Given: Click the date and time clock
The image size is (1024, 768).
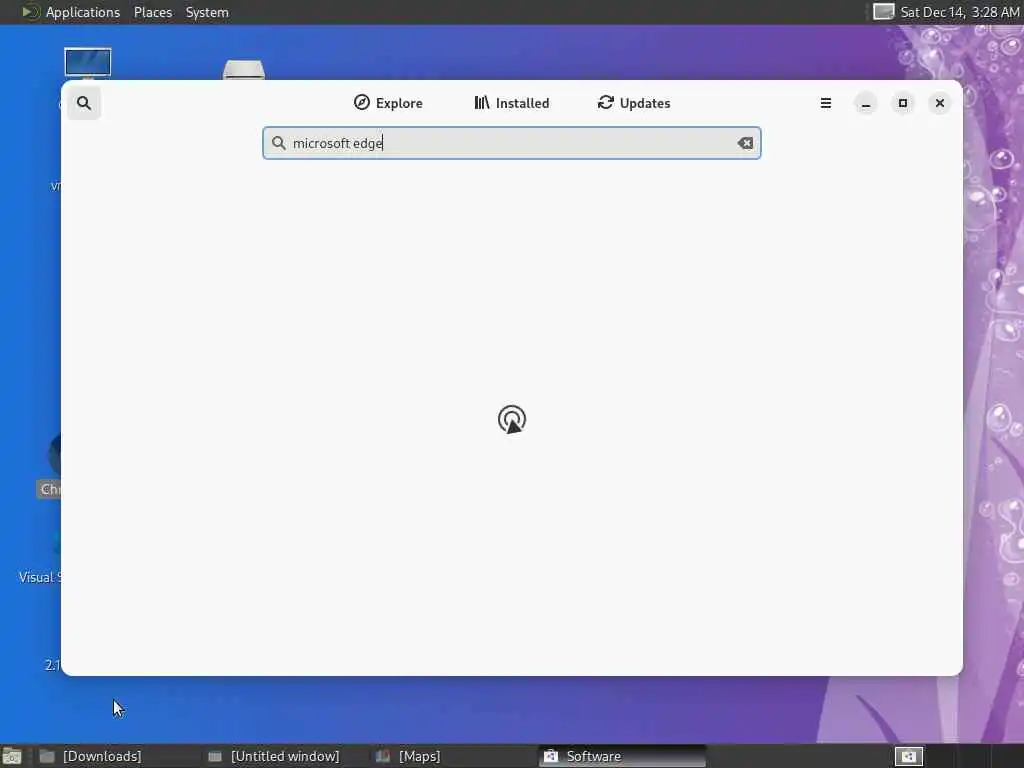Looking at the screenshot, I should pyautogui.click(x=959, y=12).
